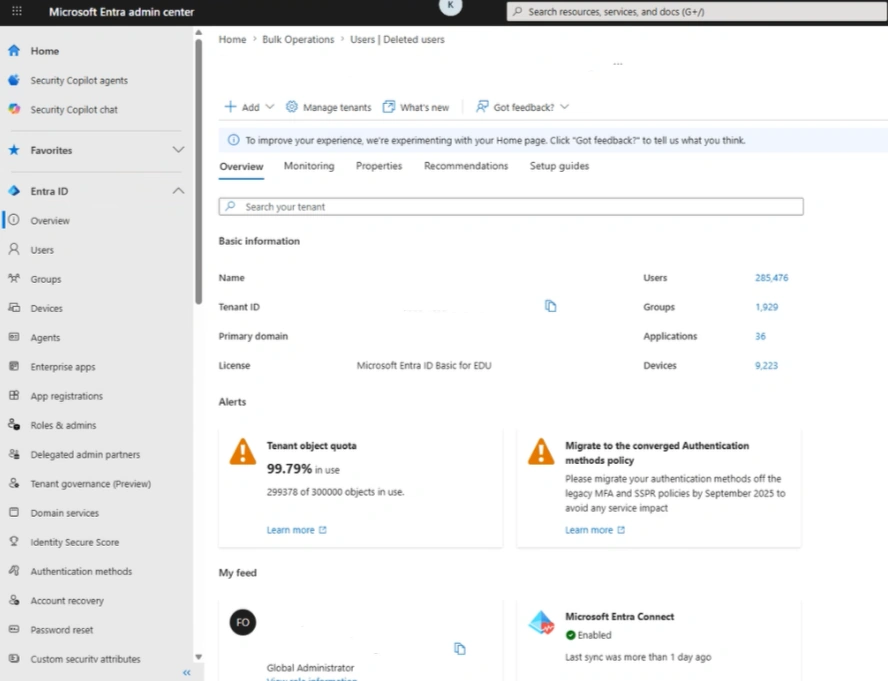Click the Manage tenants gear icon
Screen dimensions: 888x681
[292, 107]
